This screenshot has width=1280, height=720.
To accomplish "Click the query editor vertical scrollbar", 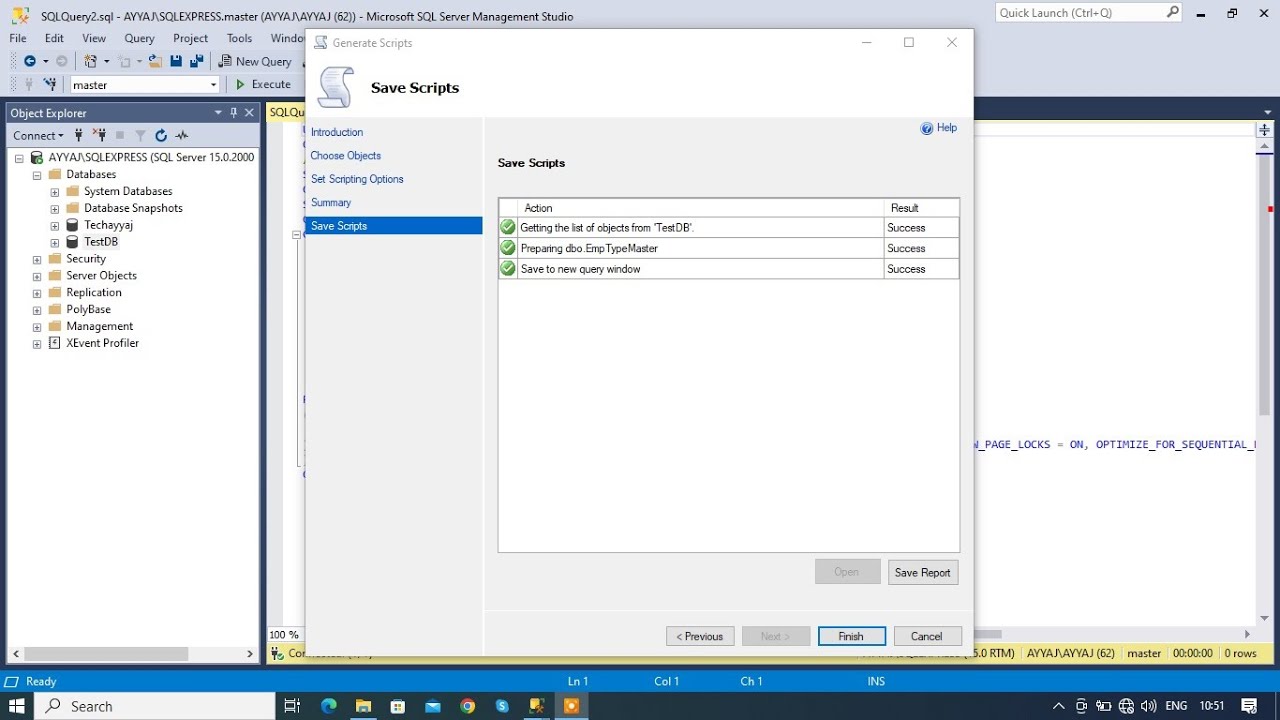I will [1265, 285].
